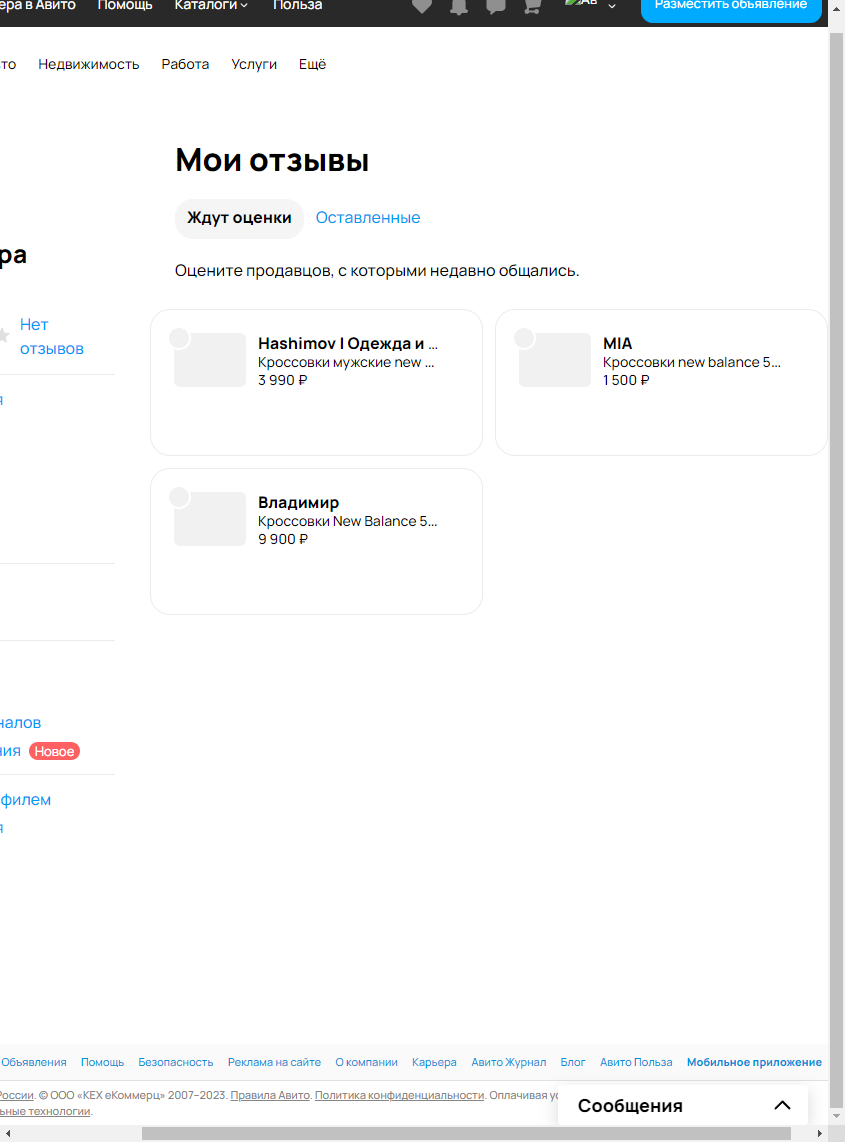Open Hashimov seller review card title
This screenshot has height=1142, width=845.
(x=347, y=343)
